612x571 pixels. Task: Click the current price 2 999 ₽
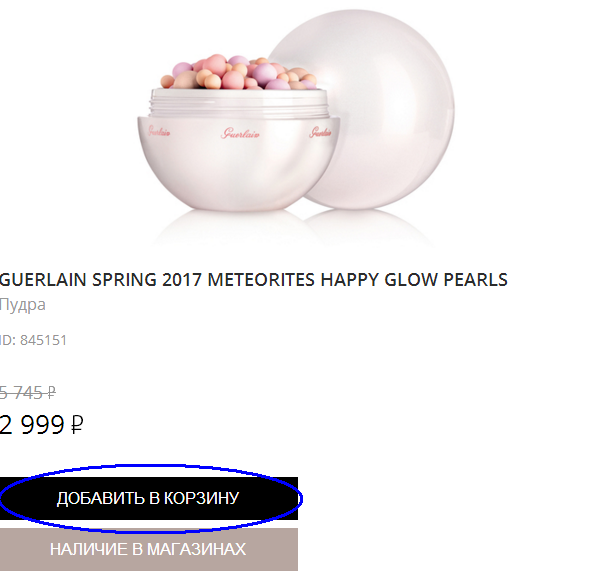coord(41,425)
